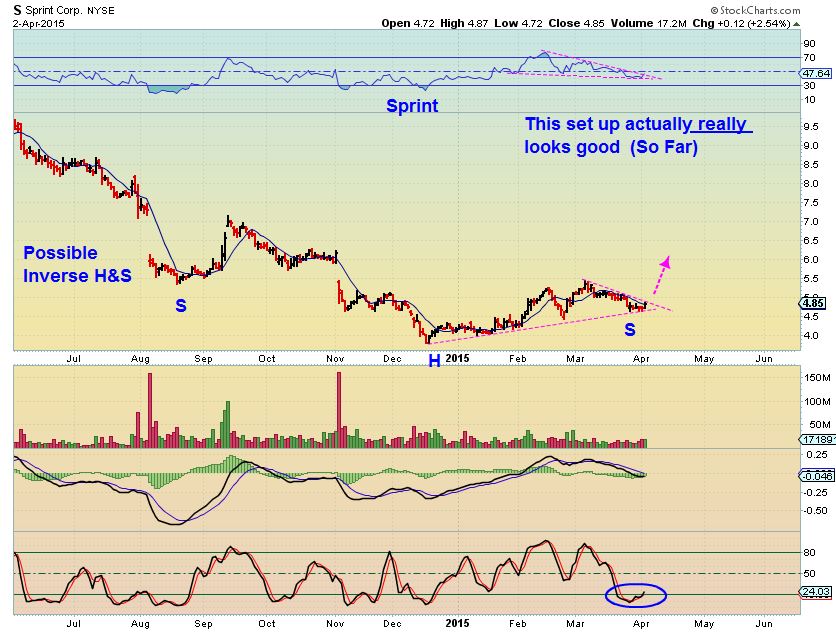Click the 0.25 mark on MACD axis
The image size is (836, 633).
pos(817,454)
